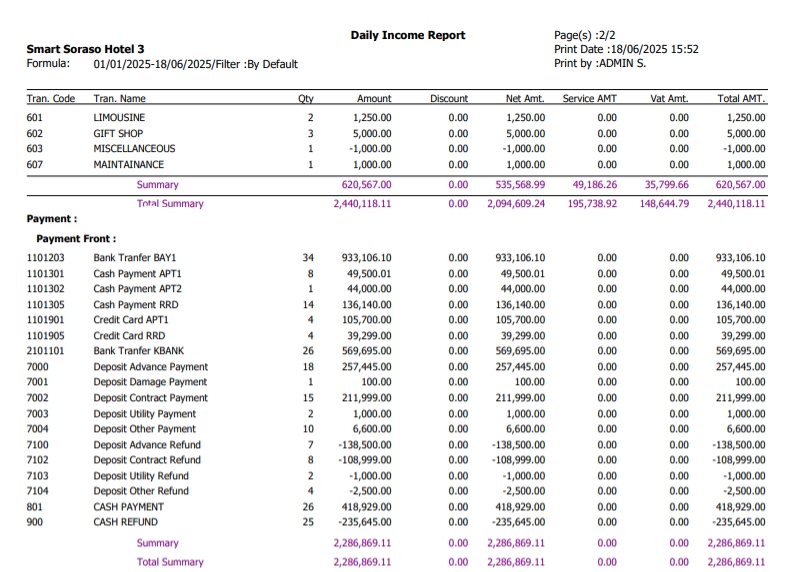This screenshot has width=785, height=572.
Task: Click the Daily Income Report title
Action: 407,36
